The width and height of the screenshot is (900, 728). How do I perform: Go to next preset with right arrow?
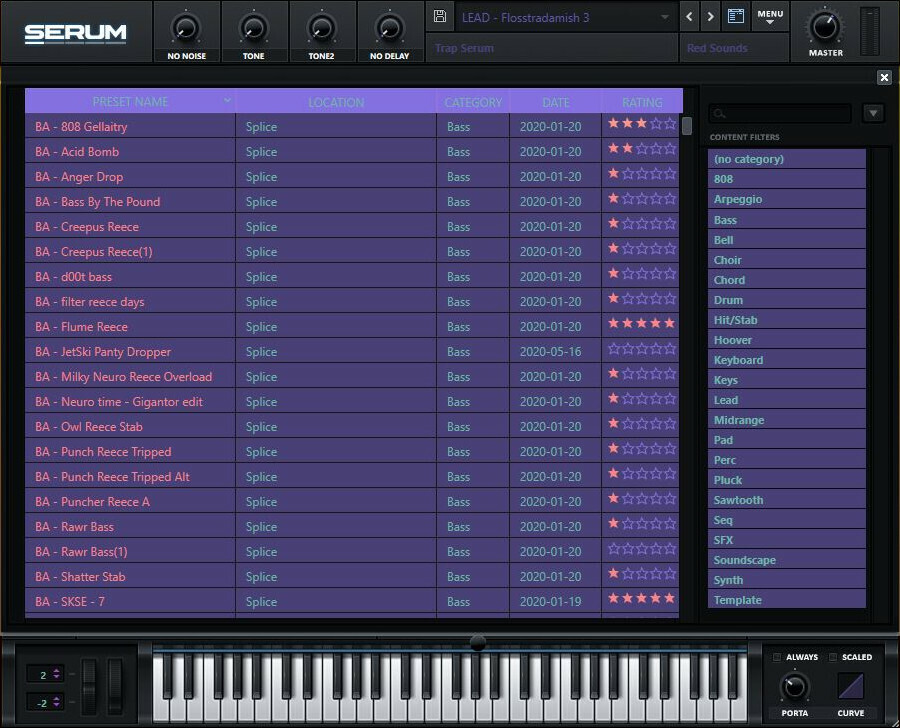click(711, 17)
